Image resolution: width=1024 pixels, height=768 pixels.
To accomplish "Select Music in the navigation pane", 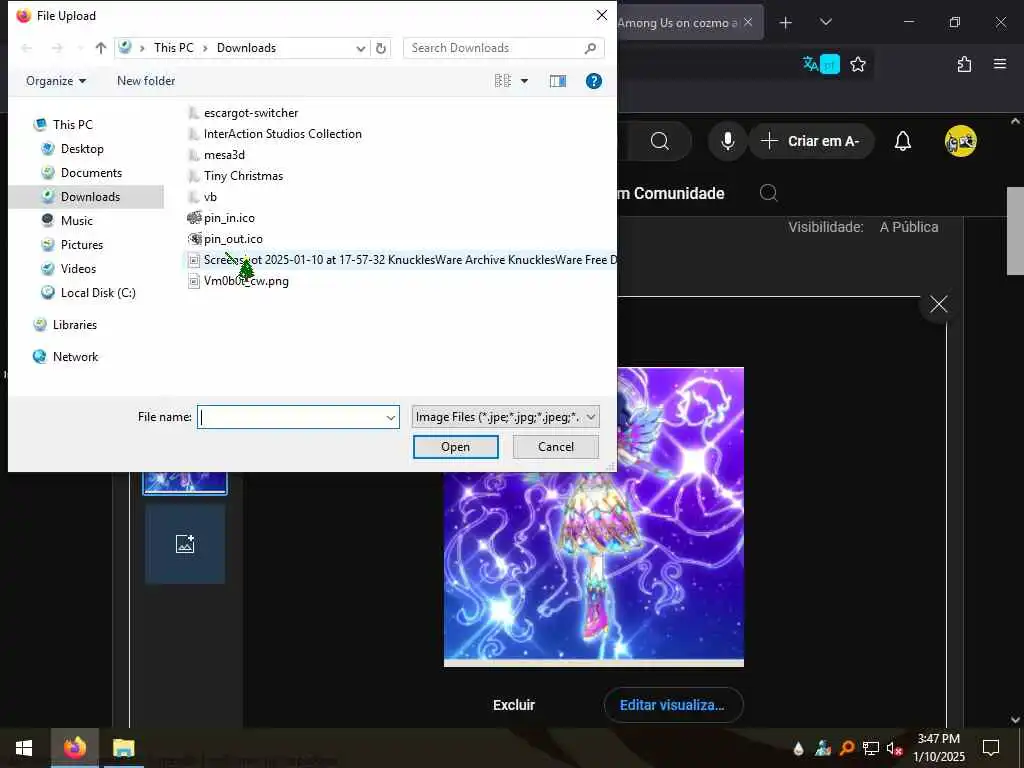I will [76, 221].
